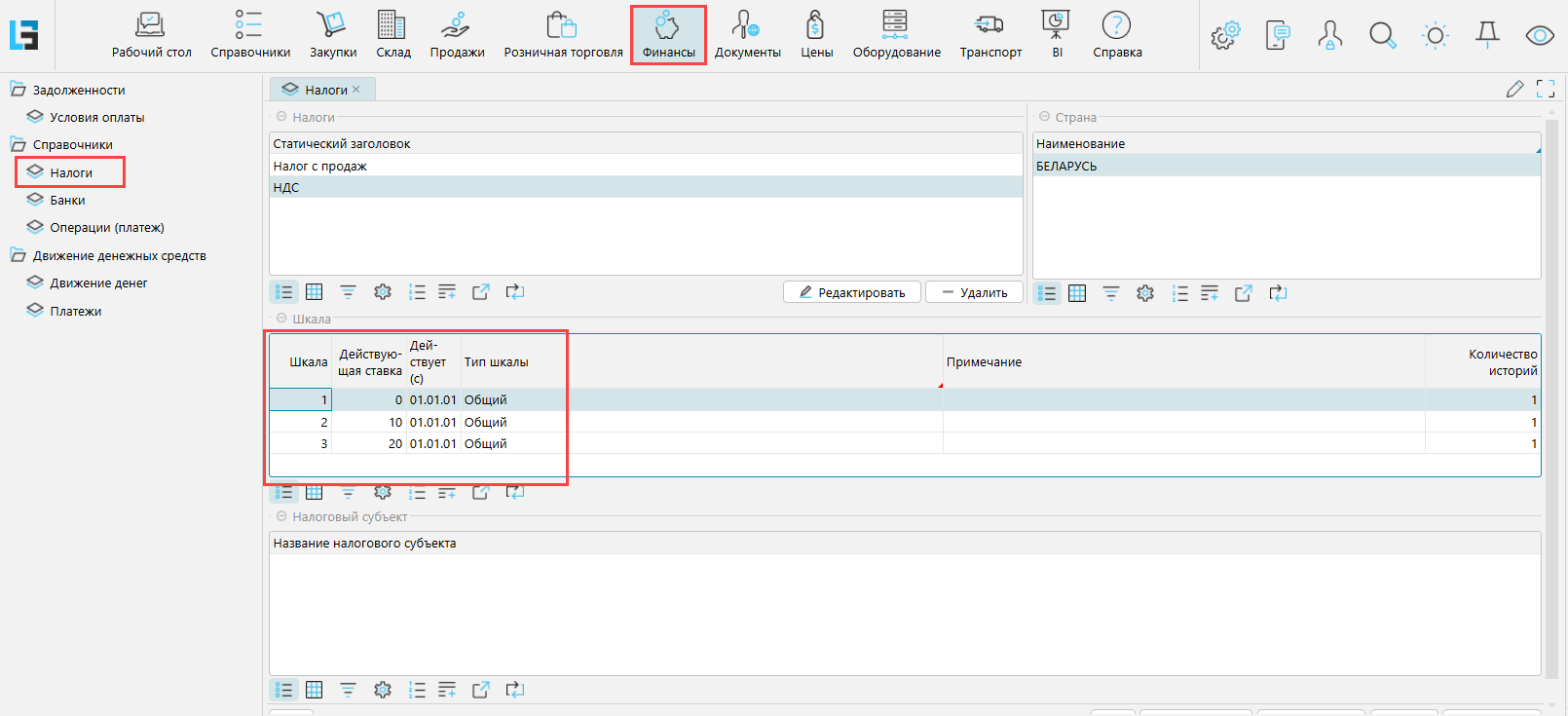Image resolution: width=1568 pixels, height=716 pixels.
Task: Open the Транспорт module
Action: [990, 35]
